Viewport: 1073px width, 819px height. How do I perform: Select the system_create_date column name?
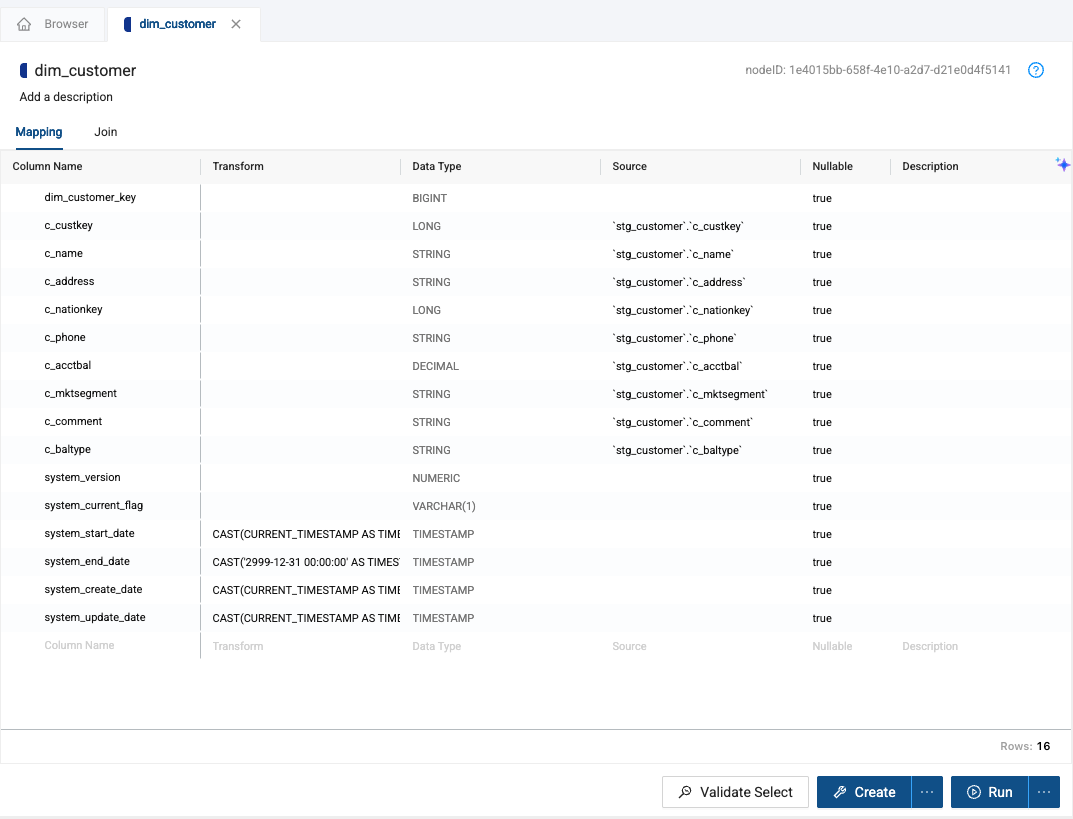tap(93, 590)
